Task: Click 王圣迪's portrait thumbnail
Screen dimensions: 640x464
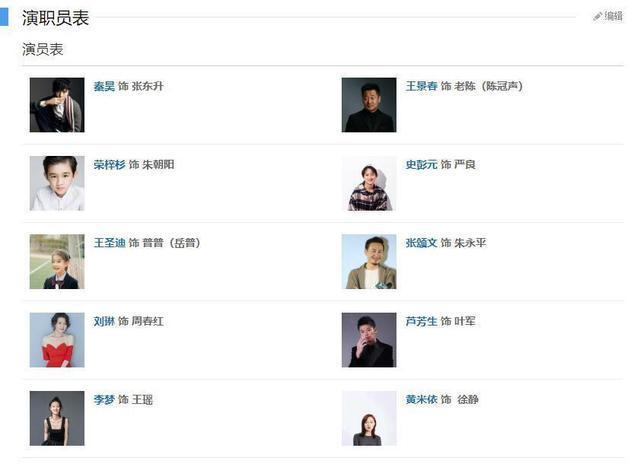Action: [57, 262]
